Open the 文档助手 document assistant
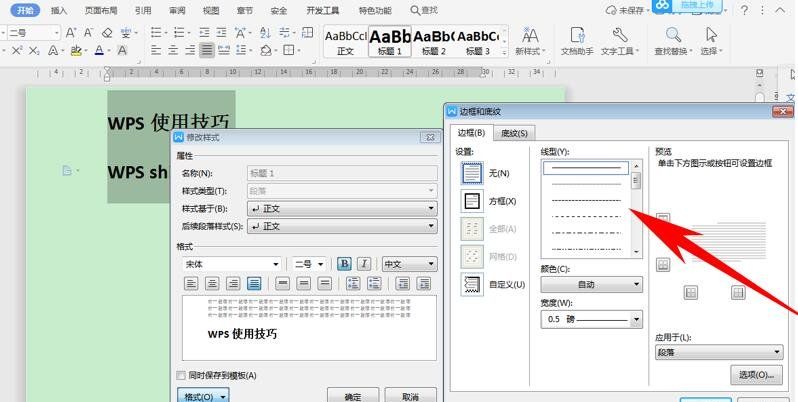Screen dimensions: 798x402 pos(577,41)
